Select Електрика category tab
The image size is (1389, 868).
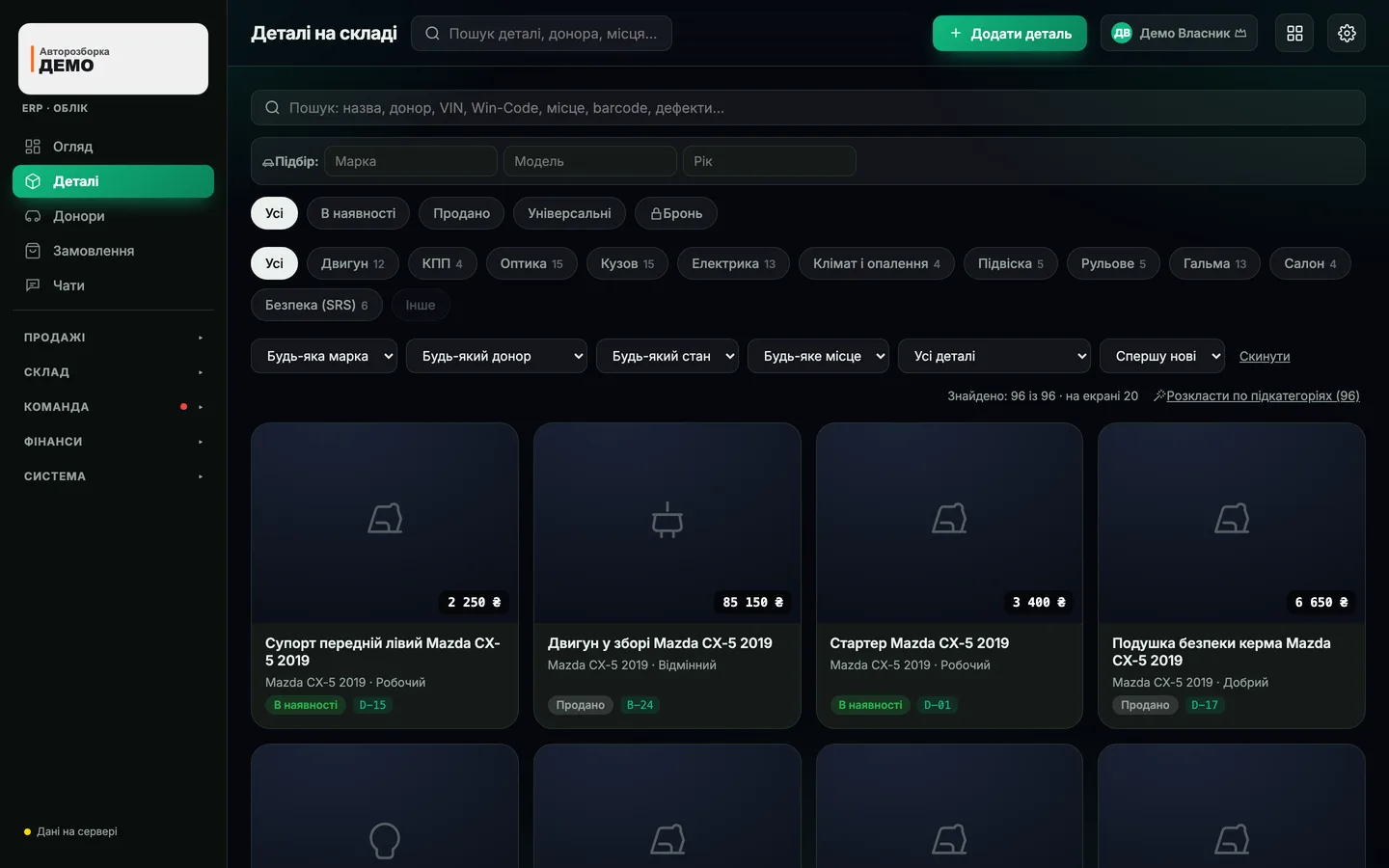point(733,263)
